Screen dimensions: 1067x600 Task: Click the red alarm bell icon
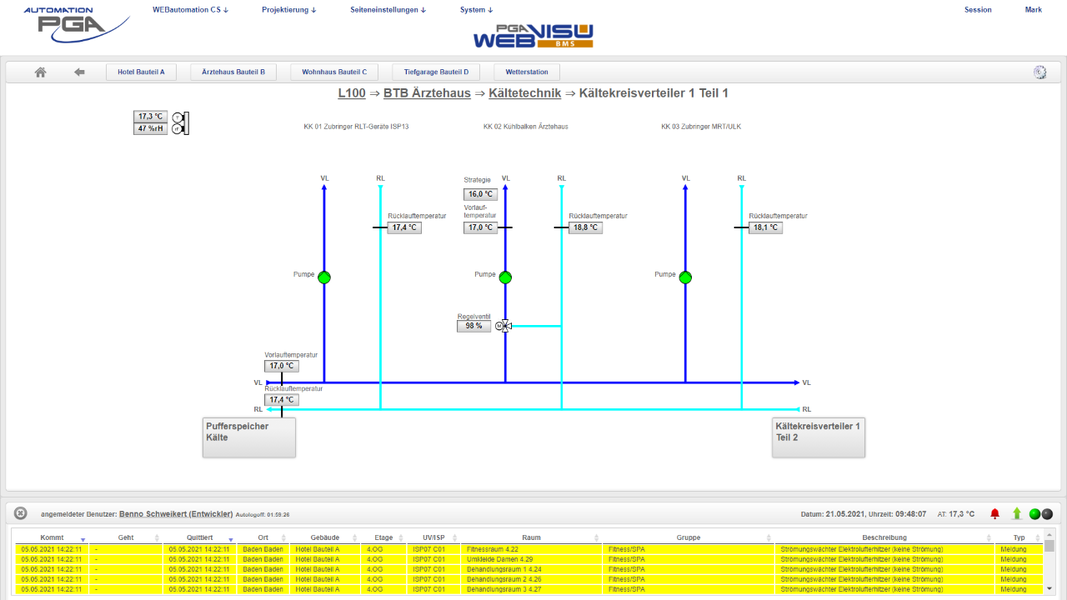994,514
